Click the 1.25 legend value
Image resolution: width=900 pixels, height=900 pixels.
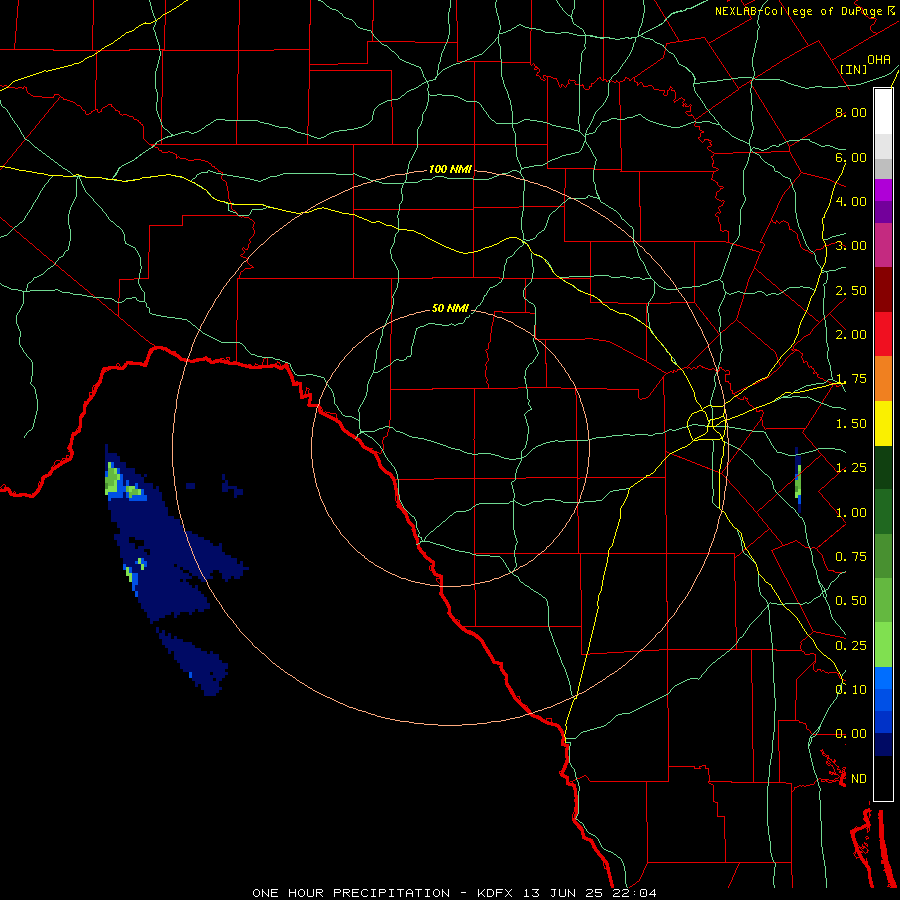click(x=851, y=468)
